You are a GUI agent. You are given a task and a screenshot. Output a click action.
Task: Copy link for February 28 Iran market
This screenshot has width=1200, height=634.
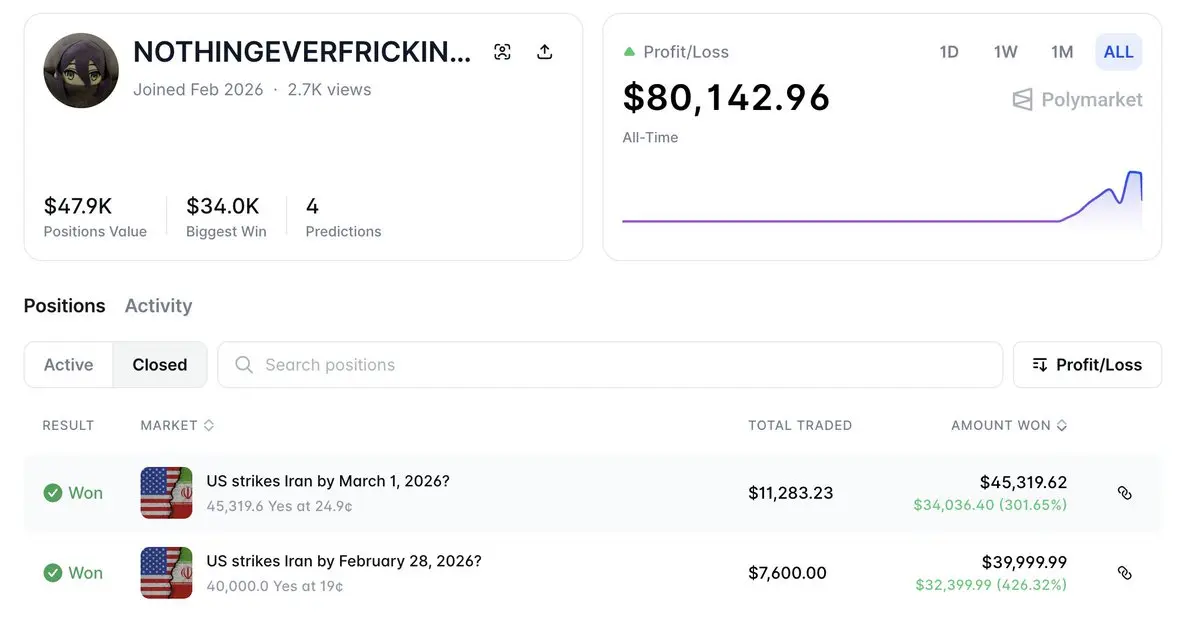(1124, 573)
